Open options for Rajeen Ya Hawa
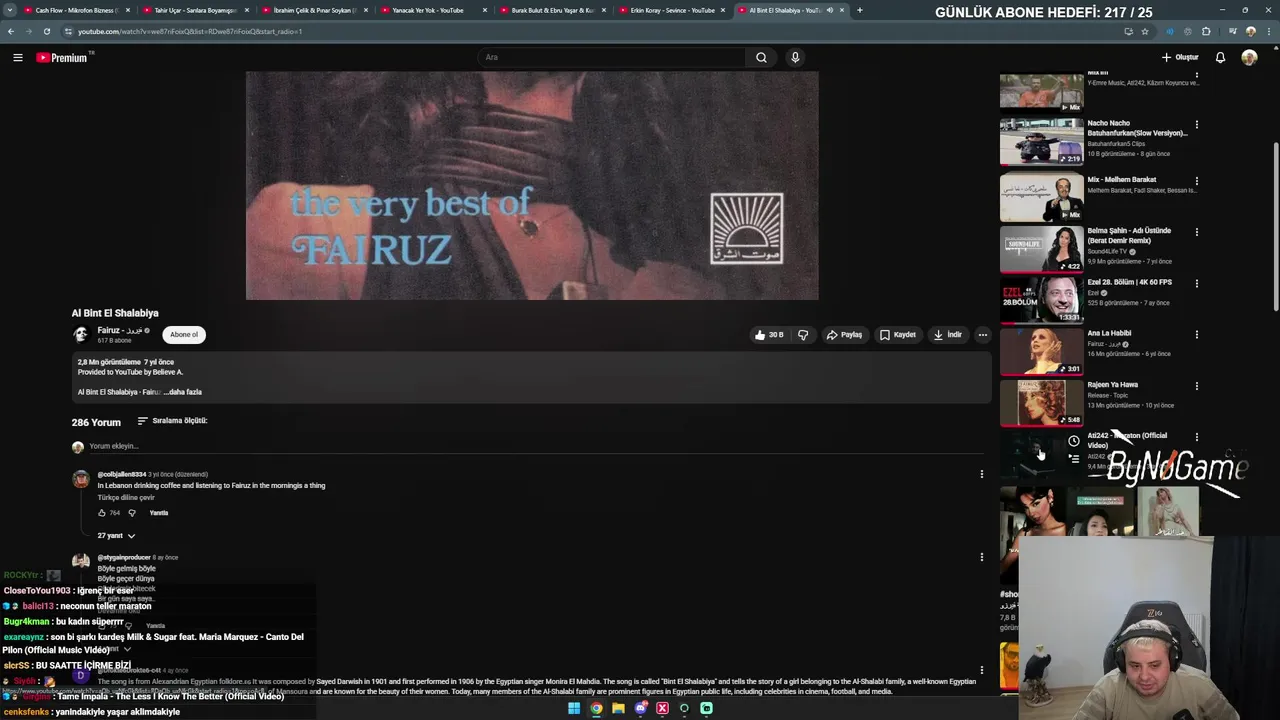This screenshot has width=1280, height=720. (x=1196, y=386)
